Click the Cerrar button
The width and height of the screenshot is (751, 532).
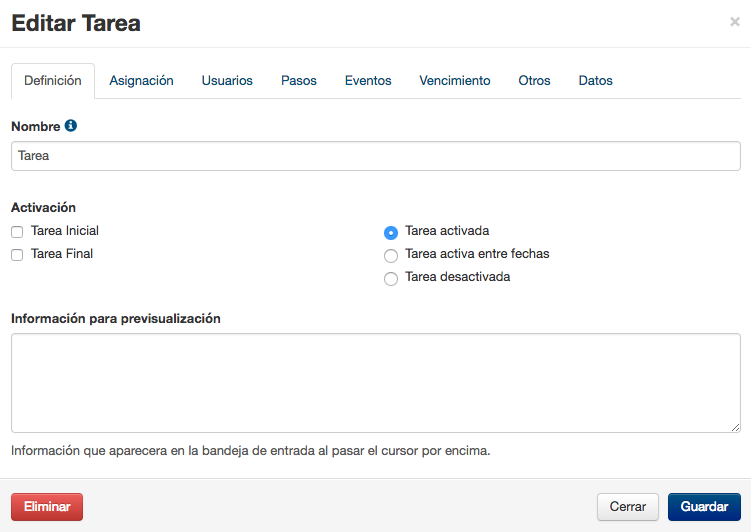(627, 507)
